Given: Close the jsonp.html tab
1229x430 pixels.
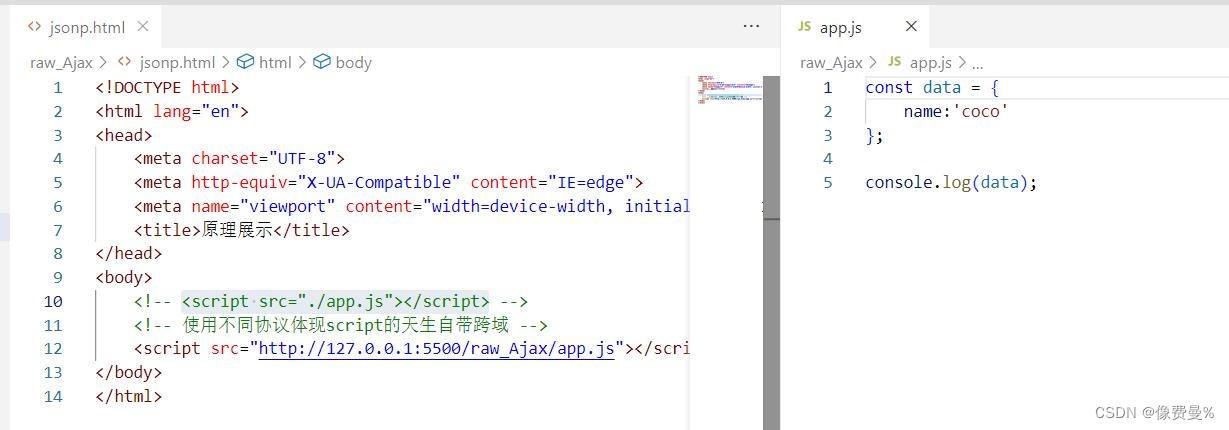Looking at the screenshot, I should (x=142, y=26).
